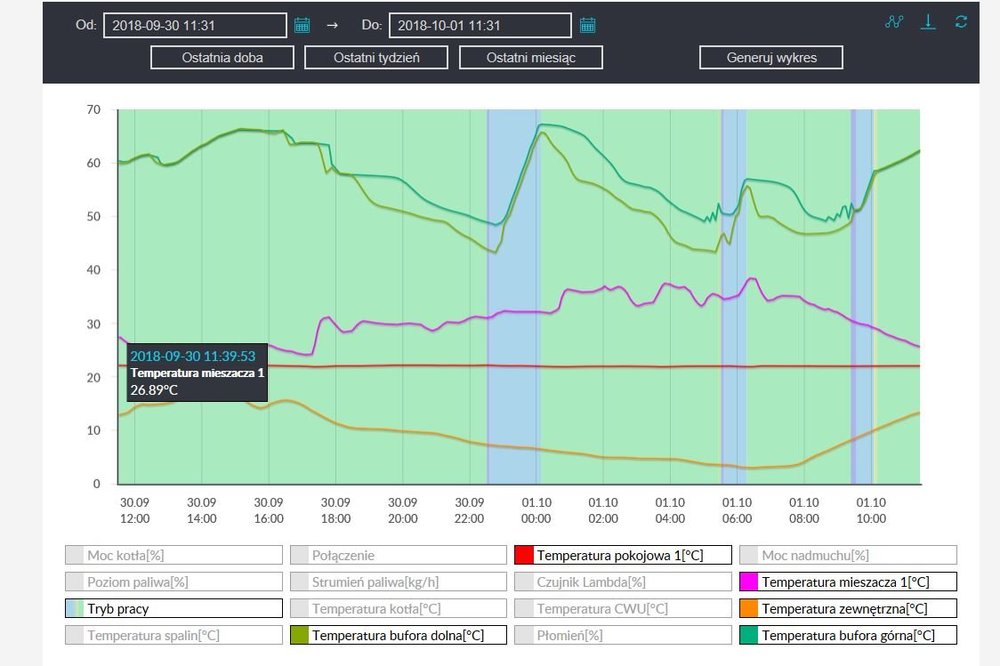Click the Od start date field
This screenshot has width=1000, height=666.
point(194,25)
